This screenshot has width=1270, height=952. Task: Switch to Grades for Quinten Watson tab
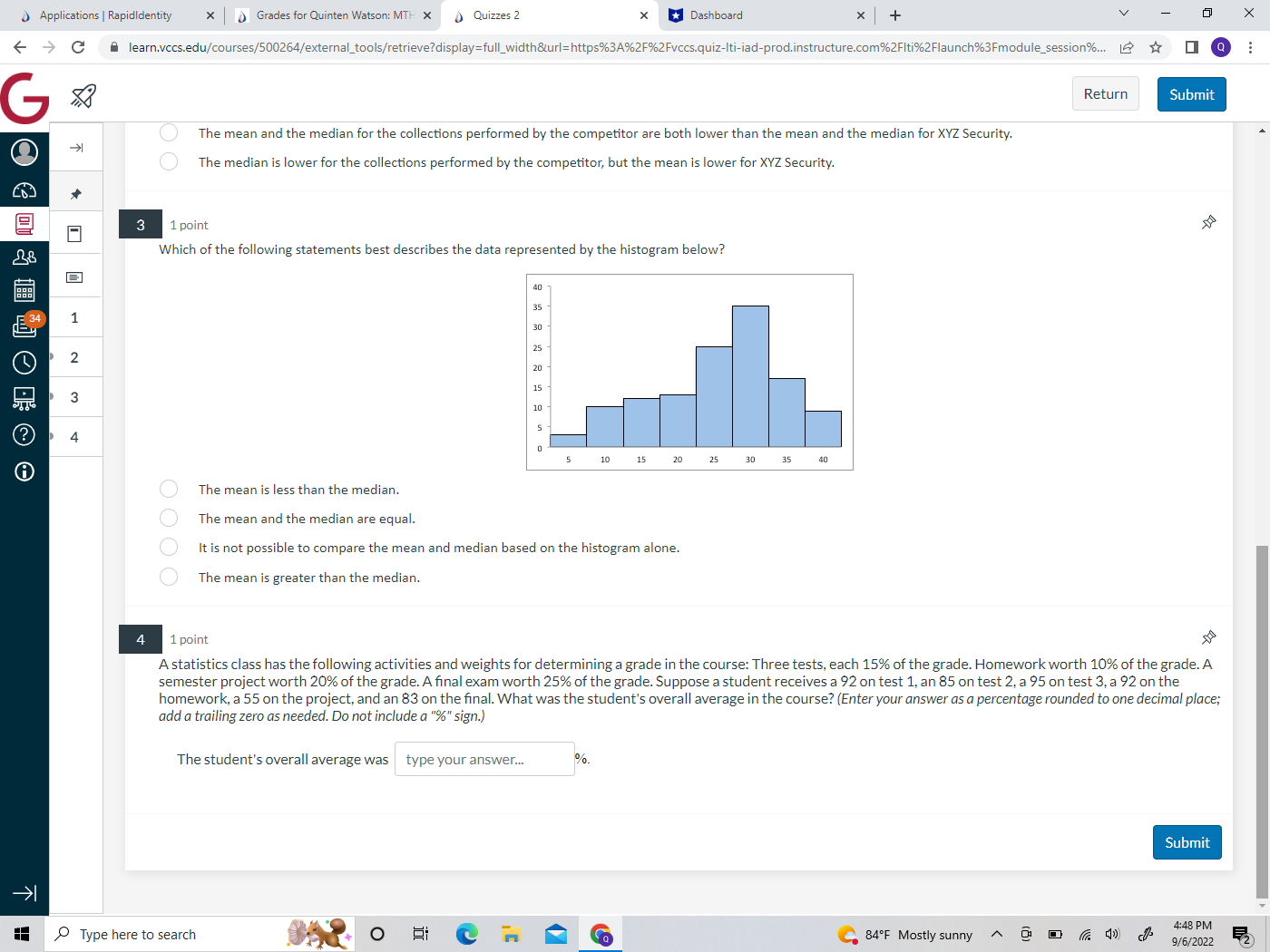pos(333,15)
